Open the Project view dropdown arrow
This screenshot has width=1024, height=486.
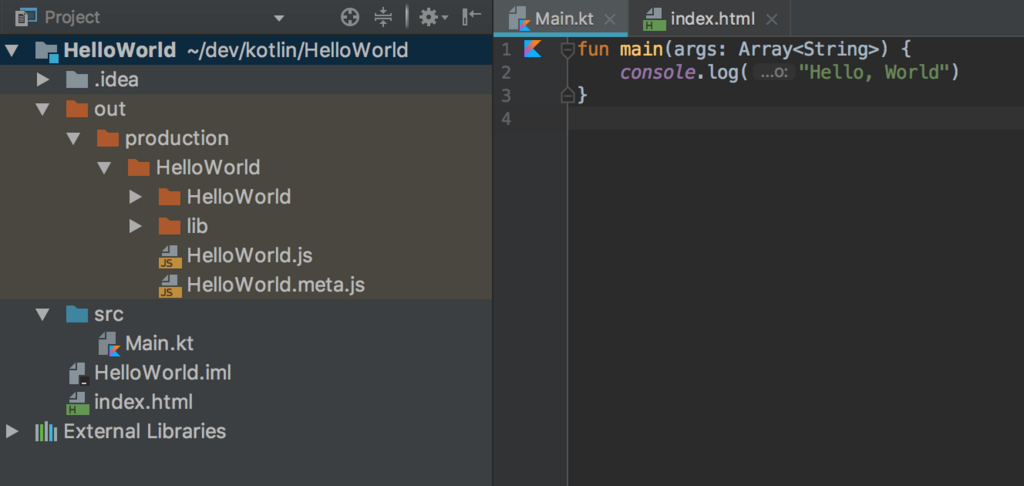[279, 18]
